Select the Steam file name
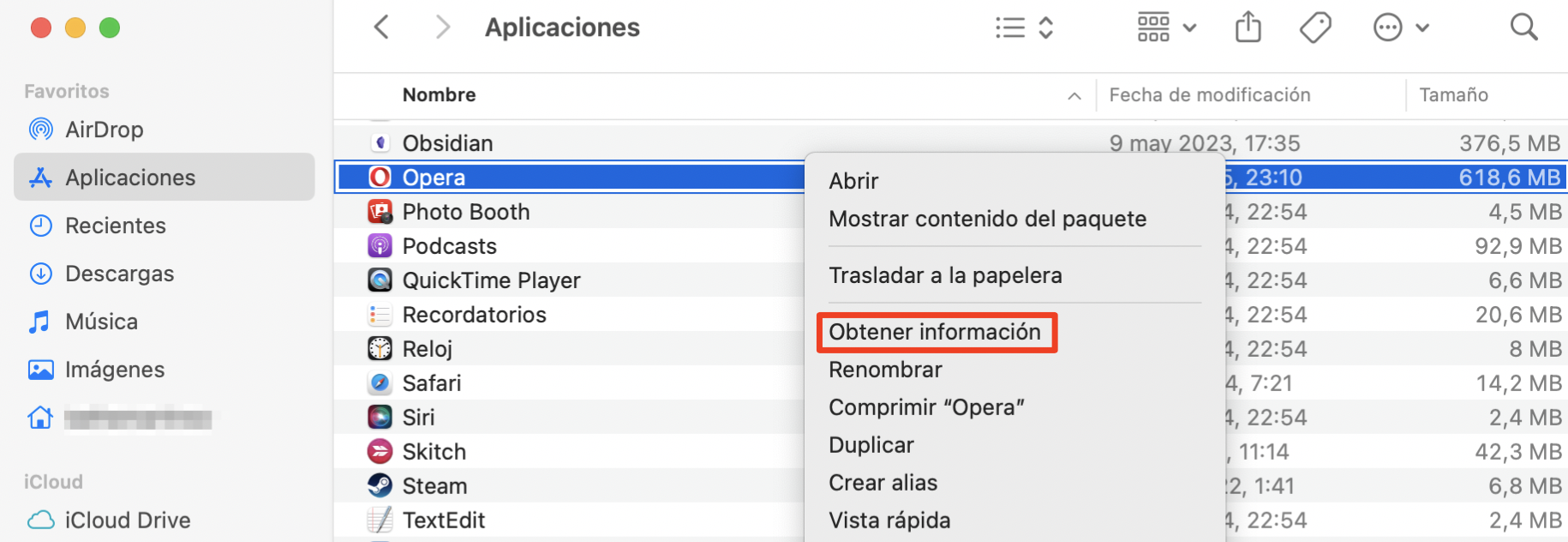1568x542 pixels. tap(435, 486)
